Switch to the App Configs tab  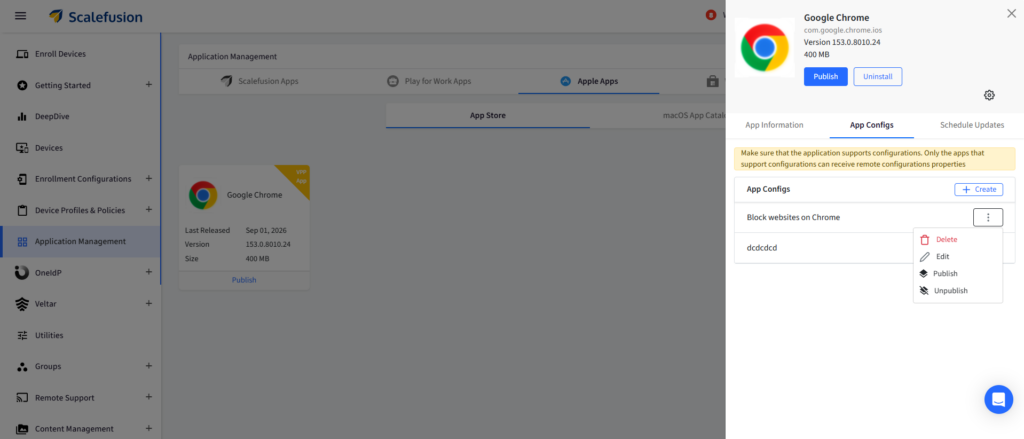point(871,125)
